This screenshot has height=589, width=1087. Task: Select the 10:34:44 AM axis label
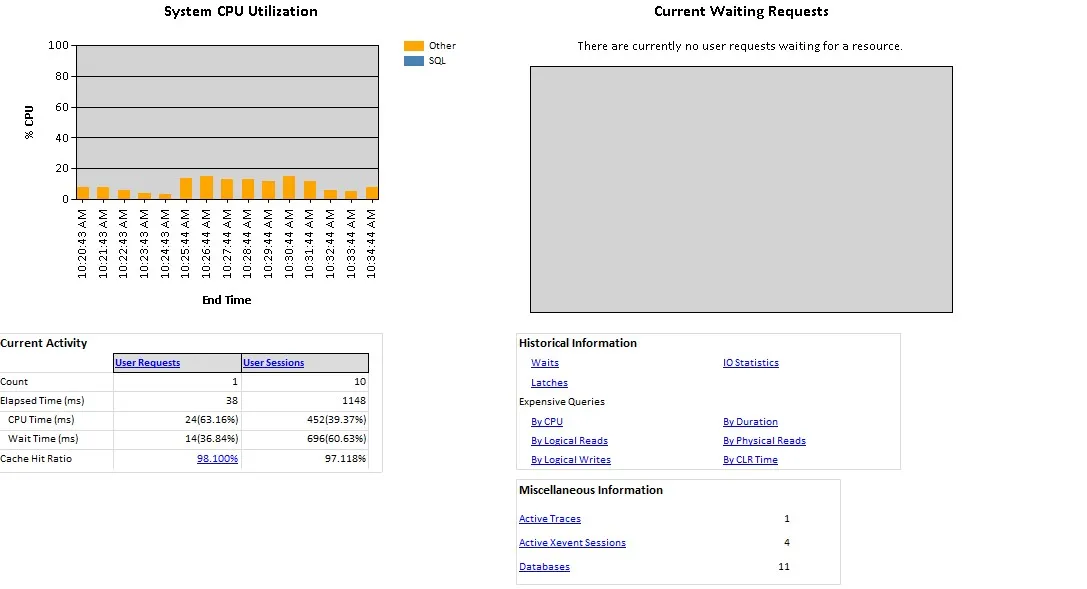(372, 245)
